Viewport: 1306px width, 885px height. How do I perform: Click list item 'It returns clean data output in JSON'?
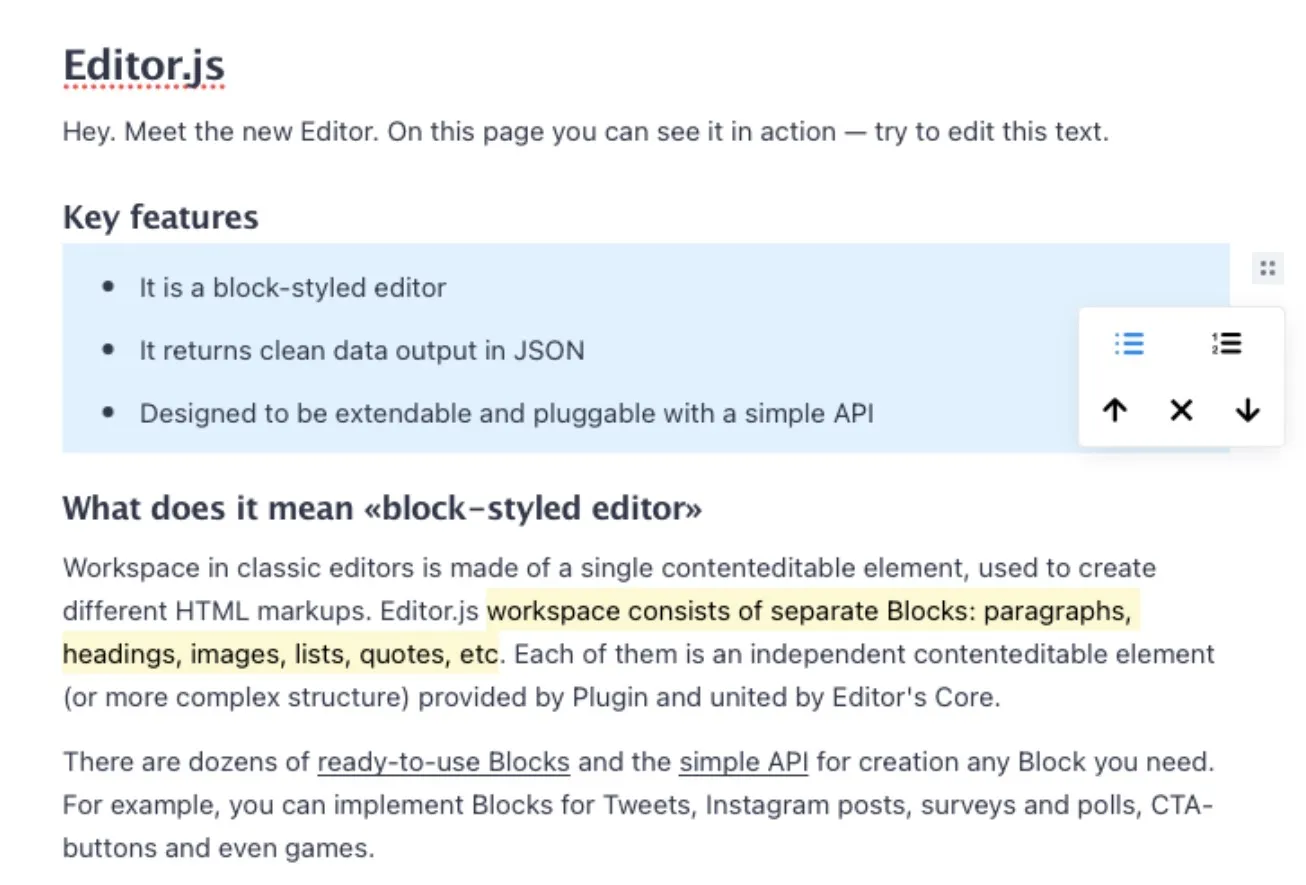pyautogui.click(x=362, y=351)
